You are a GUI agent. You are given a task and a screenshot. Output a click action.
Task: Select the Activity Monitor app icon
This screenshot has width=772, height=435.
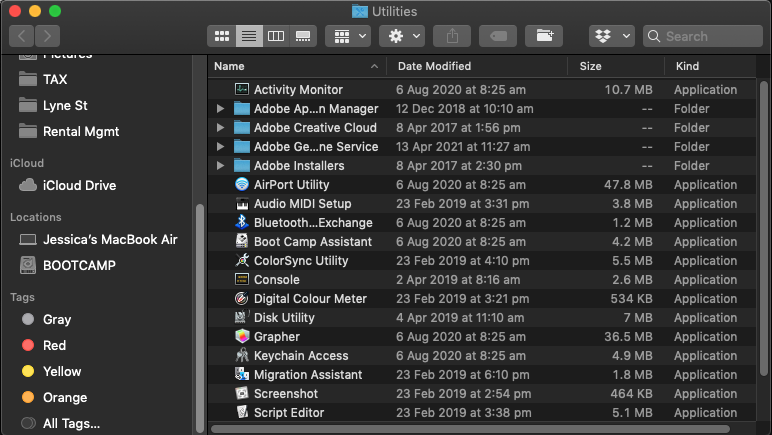(242, 90)
